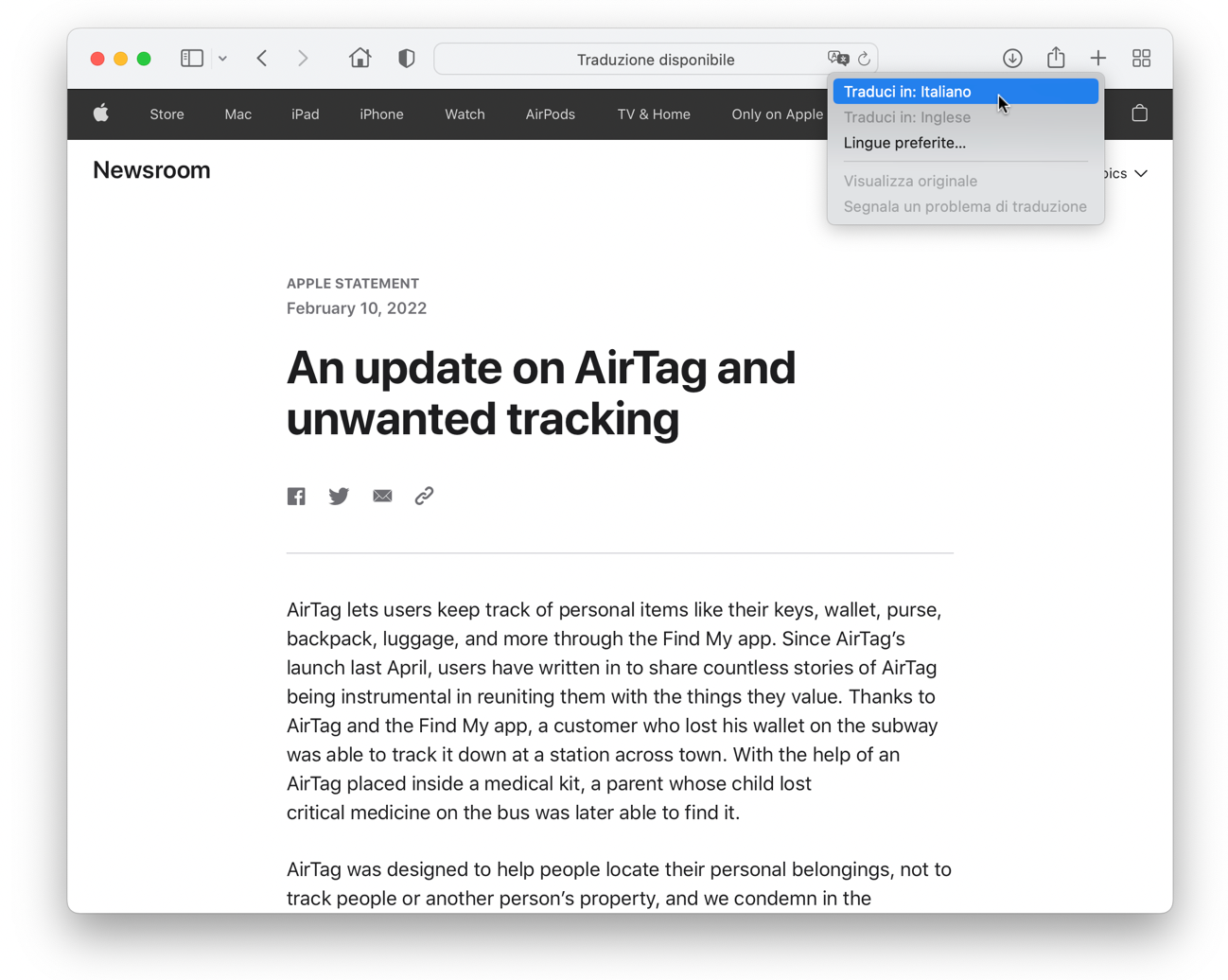Open the share menu
This screenshot has height=980, width=1228.
click(x=1056, y=59)
